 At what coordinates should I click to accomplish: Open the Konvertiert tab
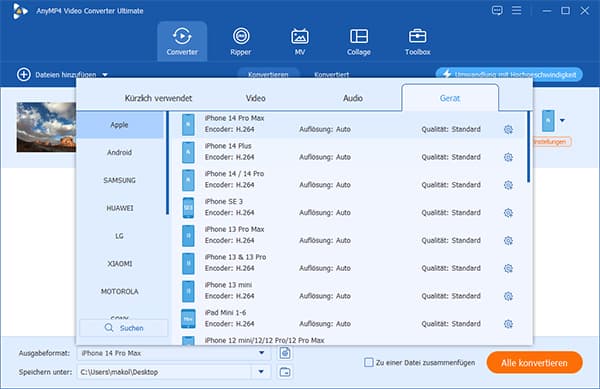point(331,74)
